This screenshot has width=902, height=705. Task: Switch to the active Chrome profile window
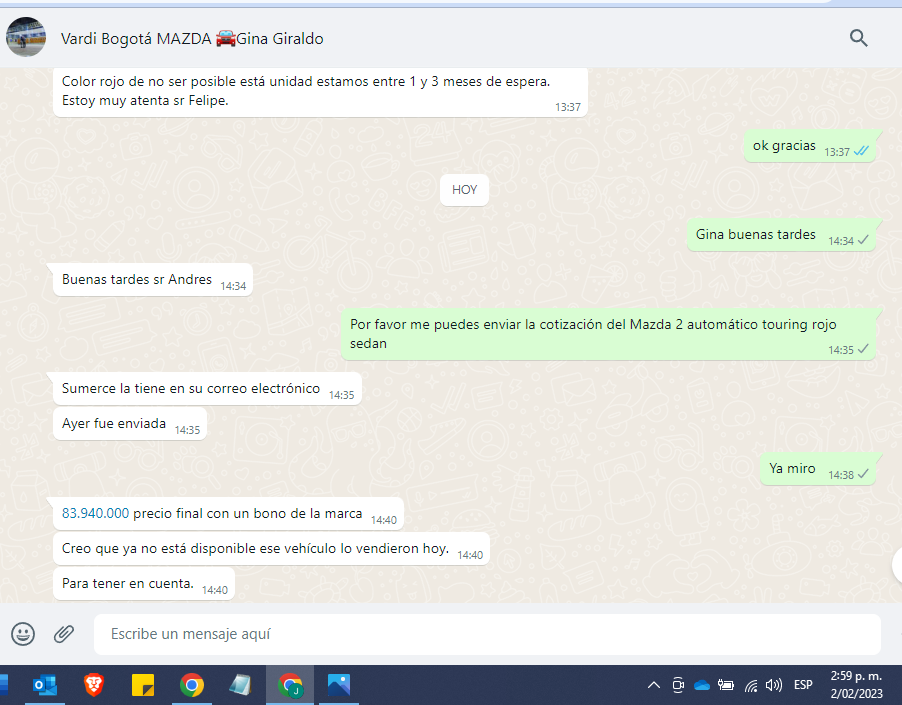click(x=290, y=685)
